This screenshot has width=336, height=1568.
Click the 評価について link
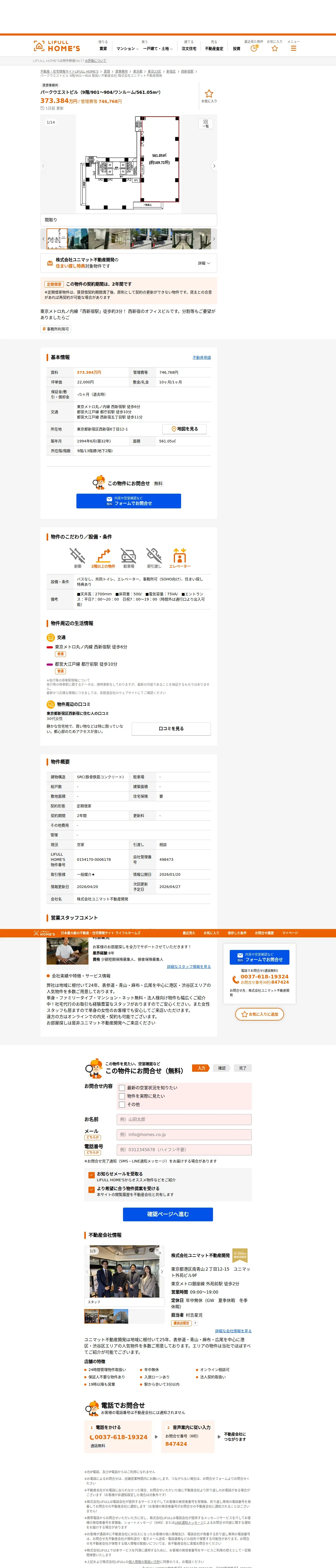pos(96,61)
